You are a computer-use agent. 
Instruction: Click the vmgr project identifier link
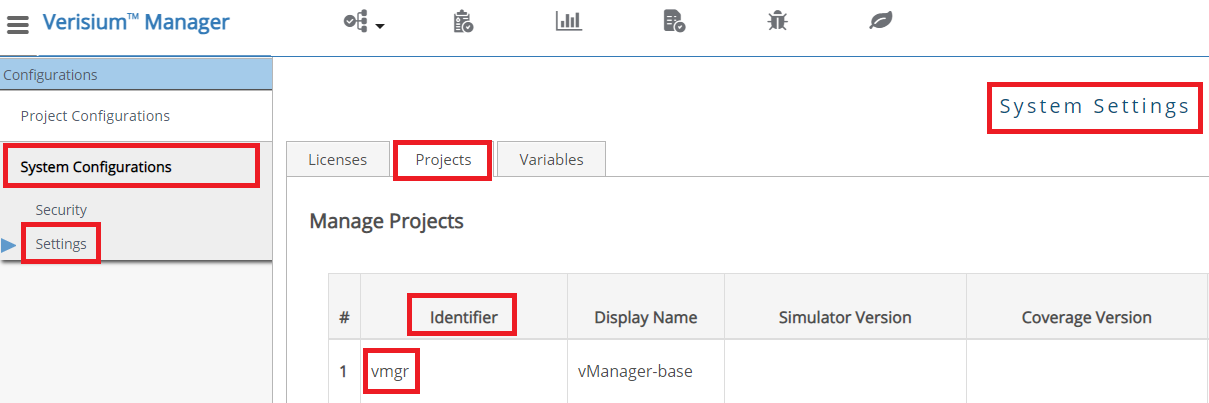pyautogui.click(x=391, y=371)
